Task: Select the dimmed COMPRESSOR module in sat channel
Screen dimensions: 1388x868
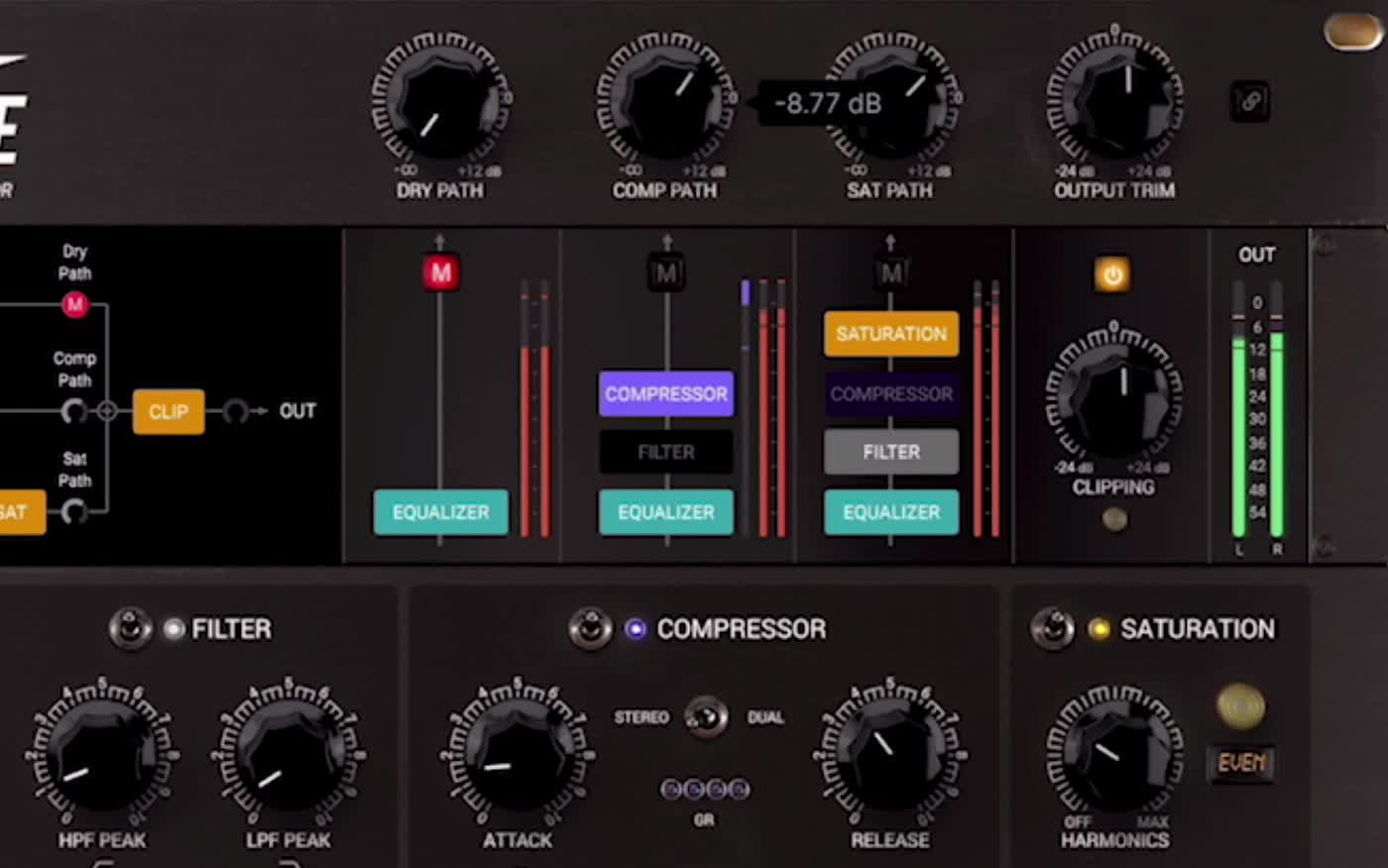Action: tap(891, 393)
